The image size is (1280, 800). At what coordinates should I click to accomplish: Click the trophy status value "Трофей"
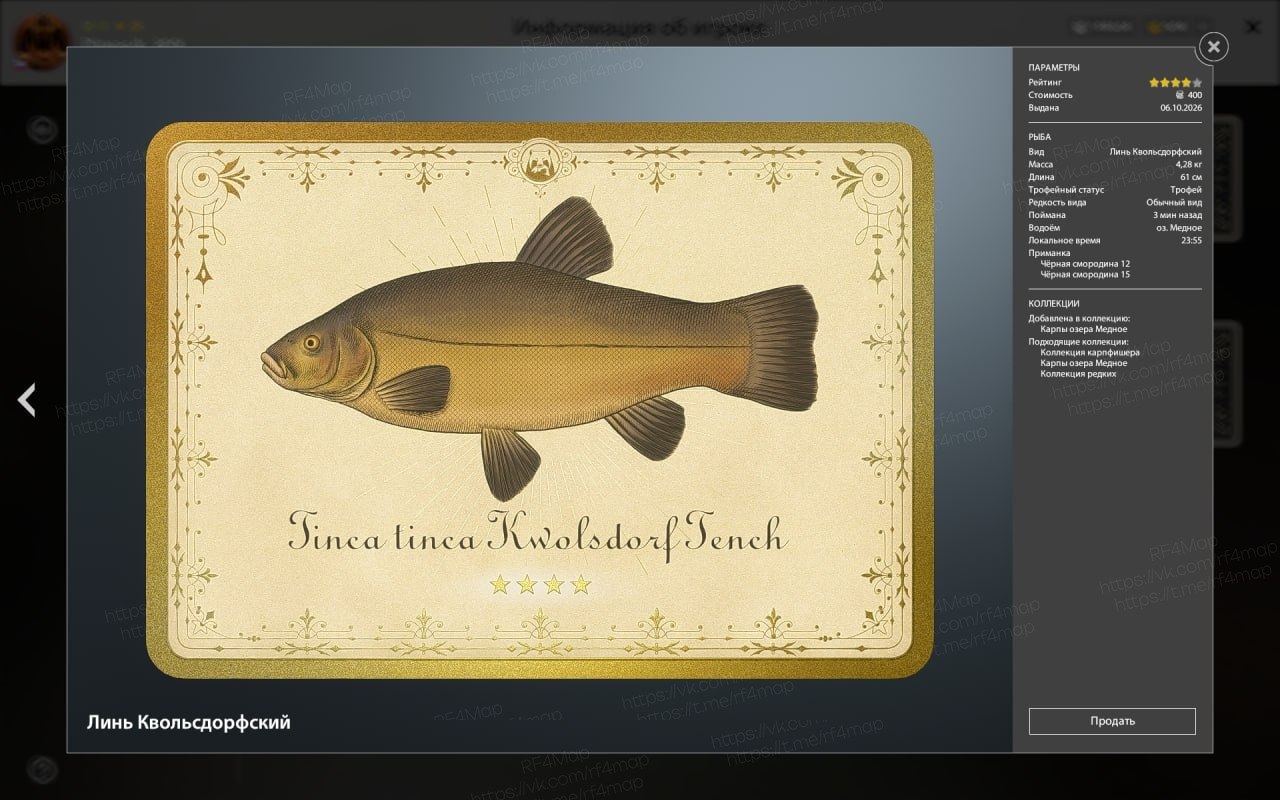click(1186, 190)
